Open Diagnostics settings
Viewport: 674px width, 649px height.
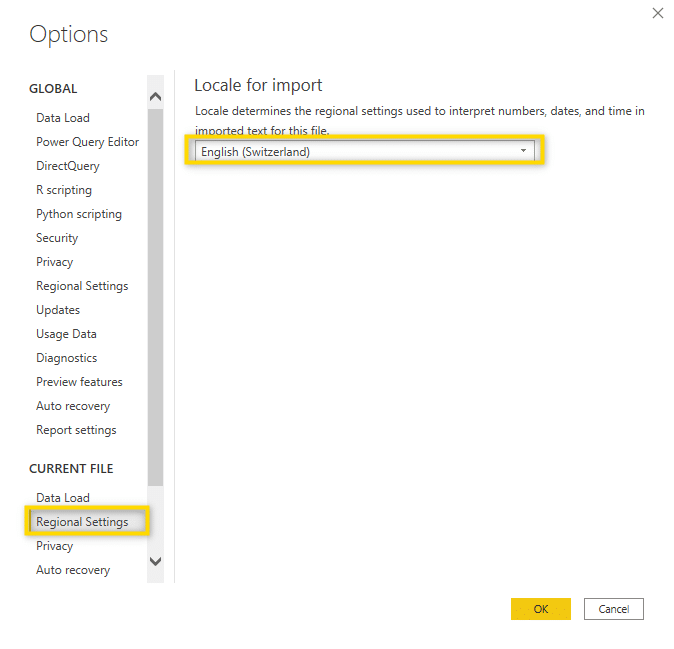(x=67, y=358)
